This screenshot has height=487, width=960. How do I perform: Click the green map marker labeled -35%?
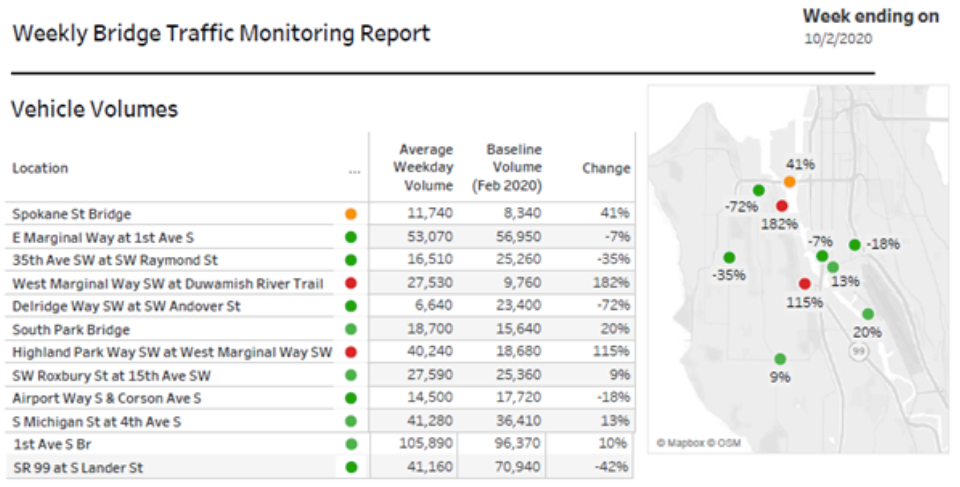point(729,257)
